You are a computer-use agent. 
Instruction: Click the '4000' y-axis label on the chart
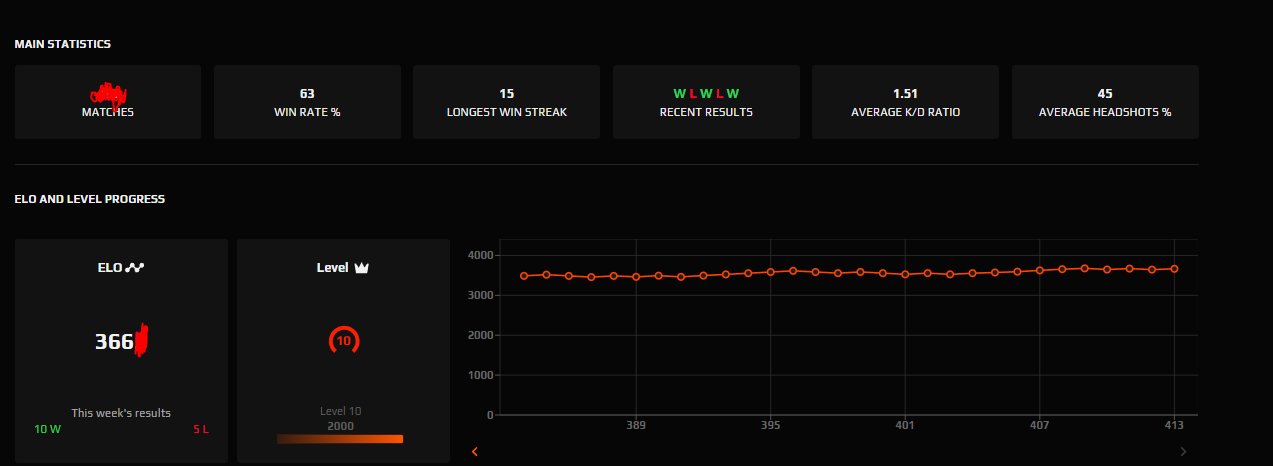coord(480,255)
